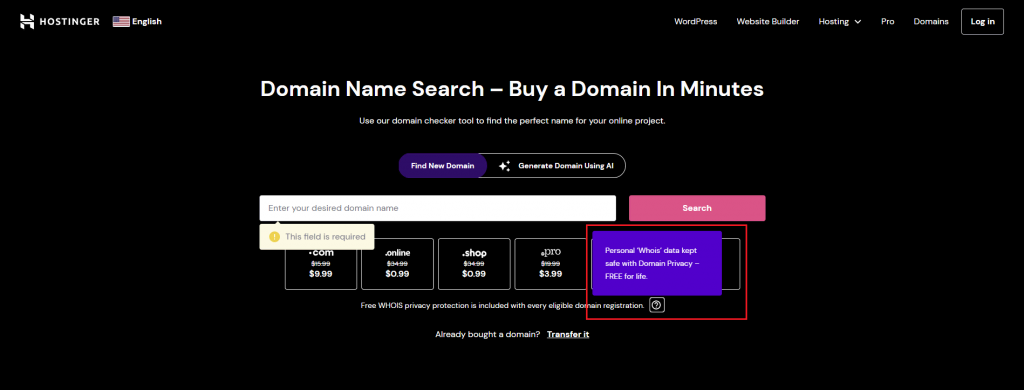Click the sparkle AI icon in the Generate Domain tab
The width and height of the screenshot is (1024, 390).
click(x=504, y=166)
